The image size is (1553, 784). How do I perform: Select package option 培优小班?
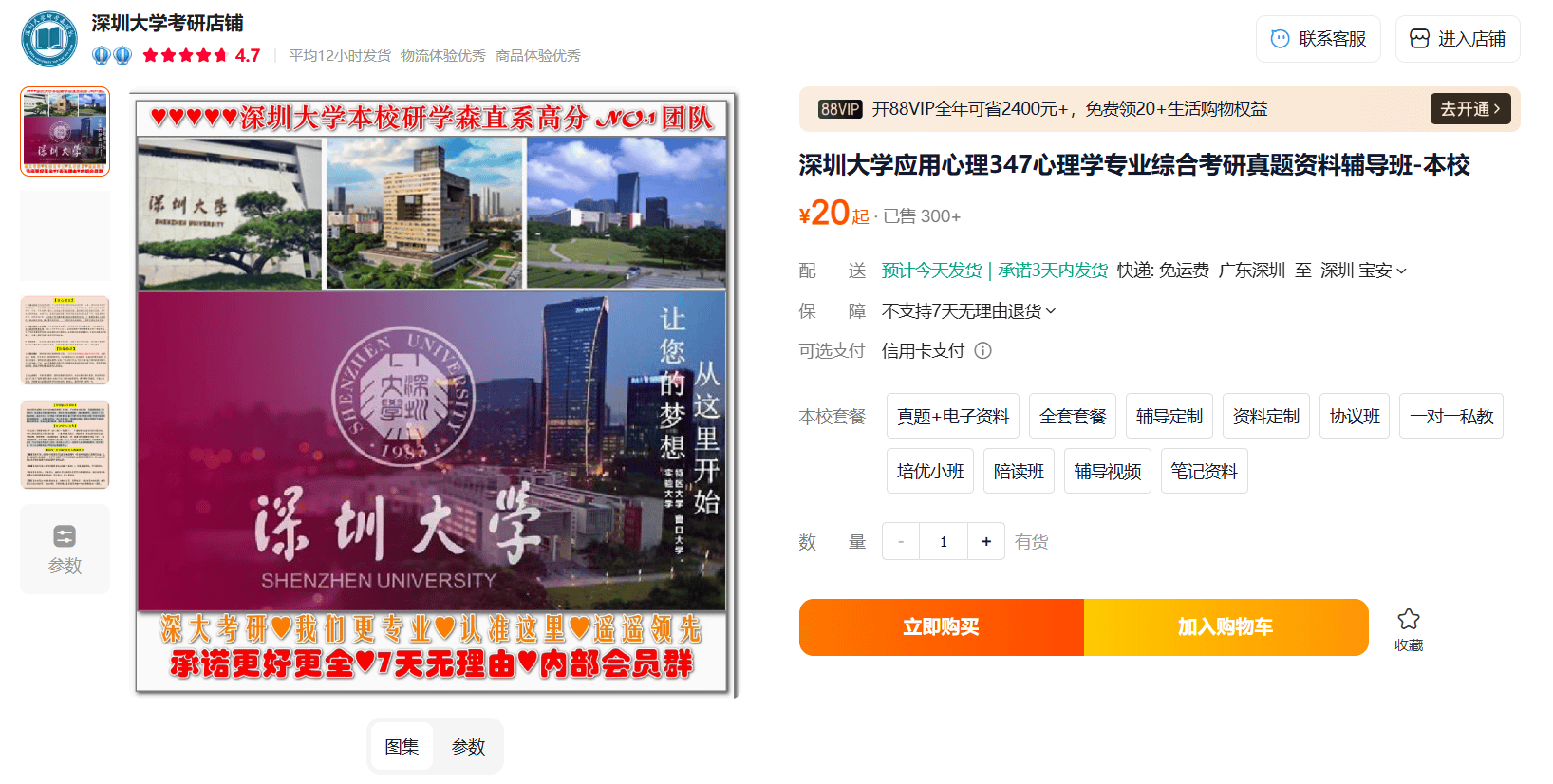click(x=930, y=471)
